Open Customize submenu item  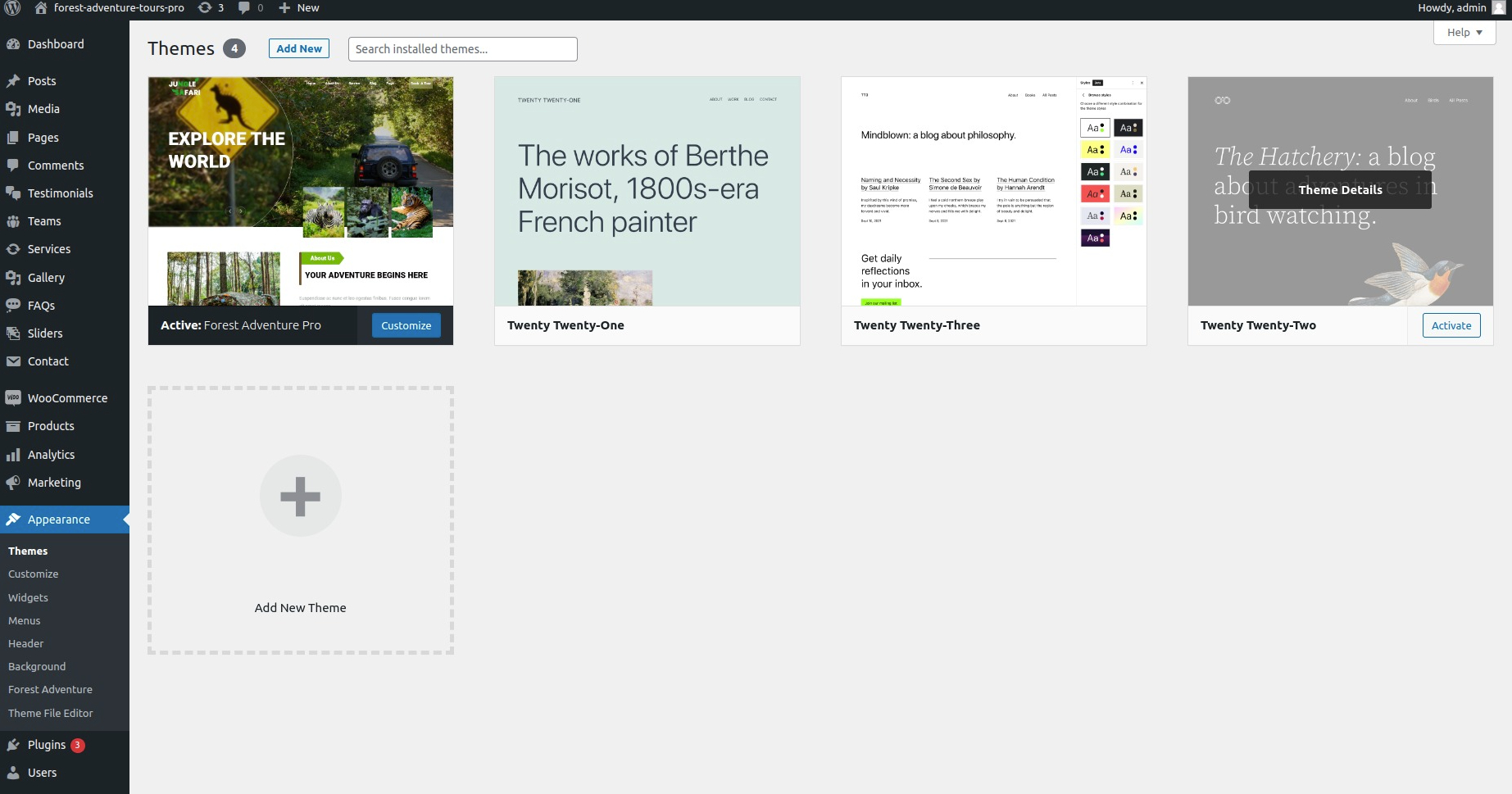click(34, 574)
